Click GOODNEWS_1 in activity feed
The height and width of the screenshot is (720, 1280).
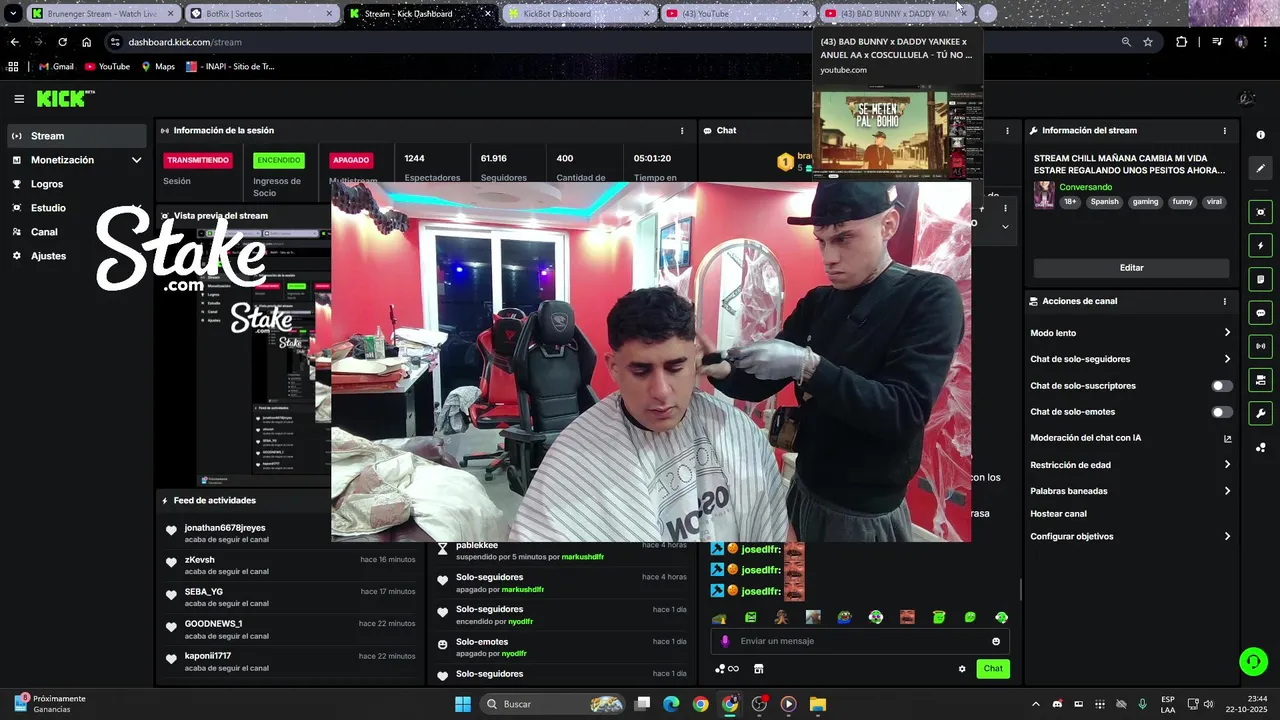213,624
